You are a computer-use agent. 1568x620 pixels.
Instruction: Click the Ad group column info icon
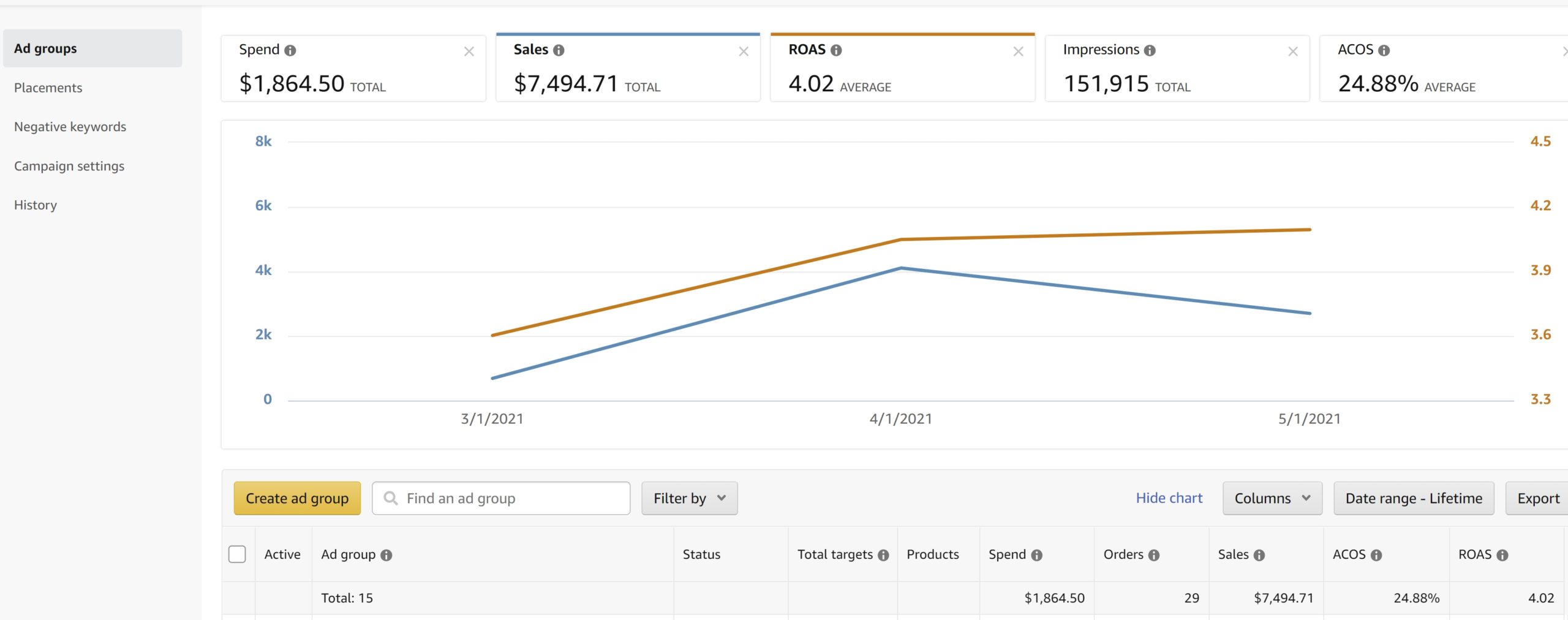tap(386, 556)
